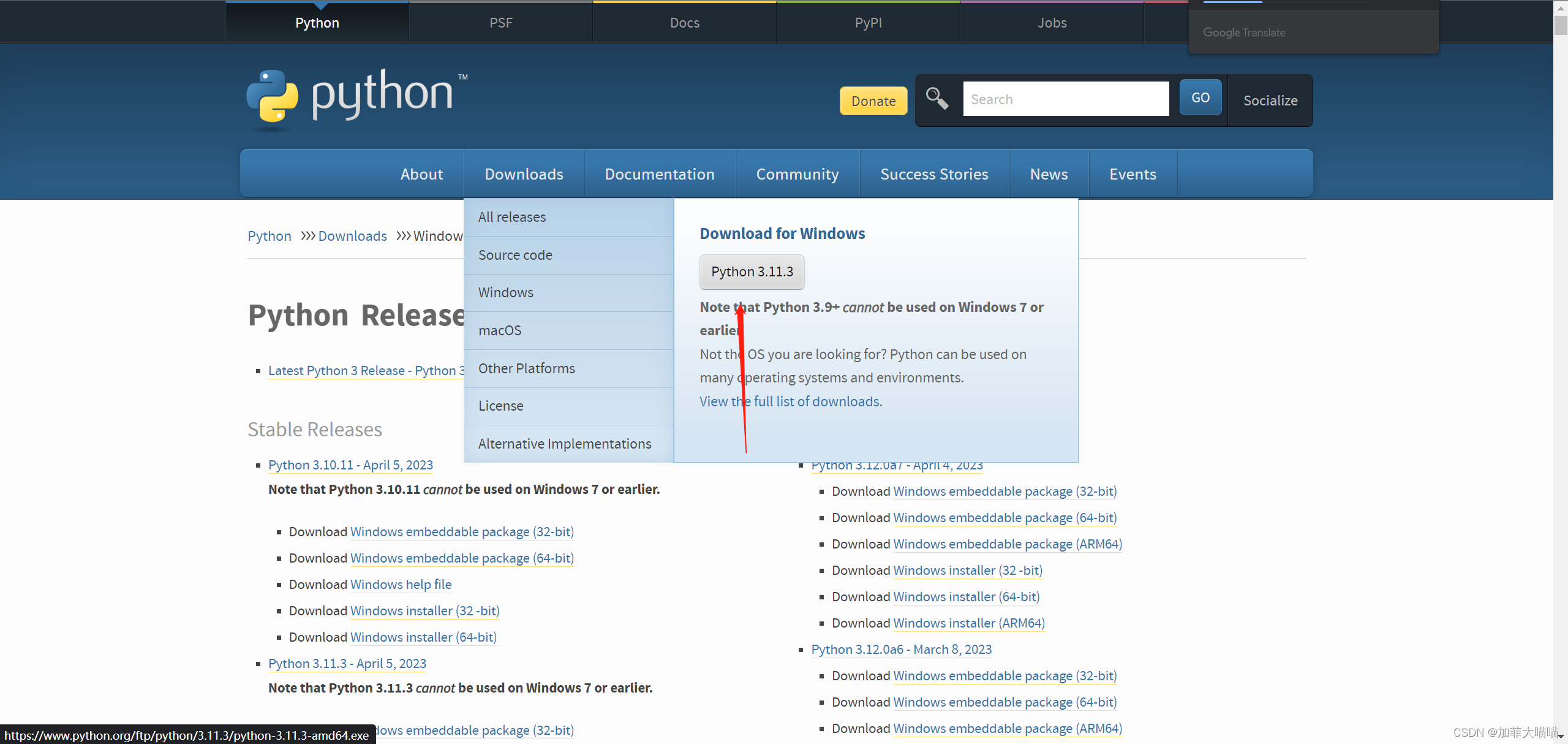Click the magnifying glass search icon
This screenshot has width=1568, height=744.
pos(937,98)
